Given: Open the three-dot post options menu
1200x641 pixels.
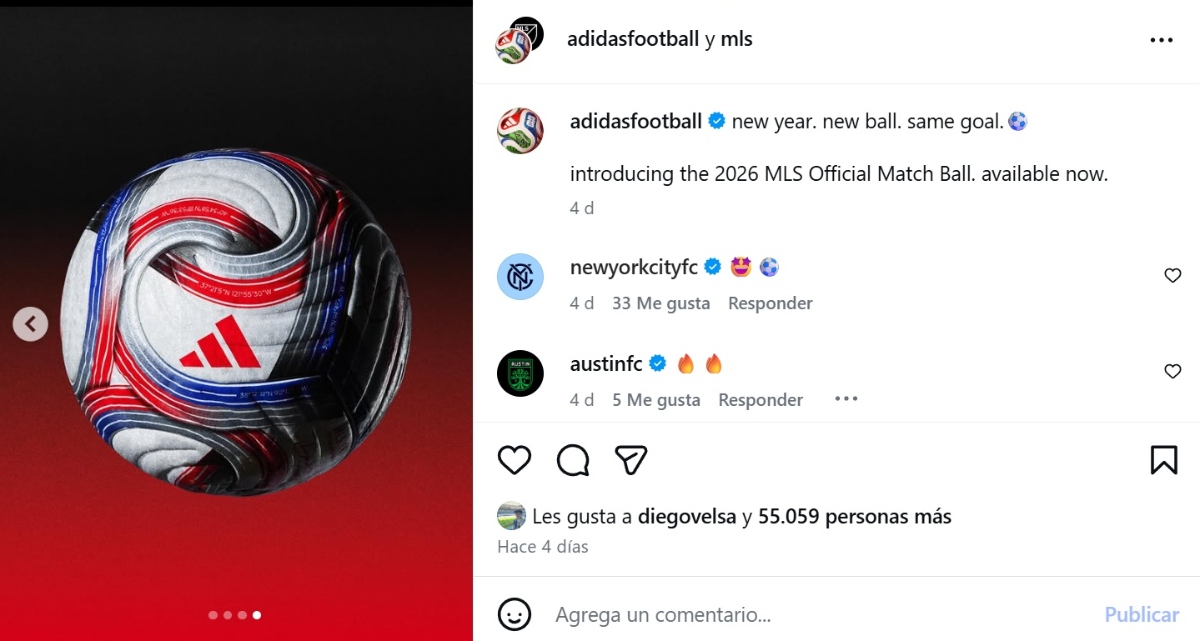Looking at the screenshot, I should (x=1161, y=40).
